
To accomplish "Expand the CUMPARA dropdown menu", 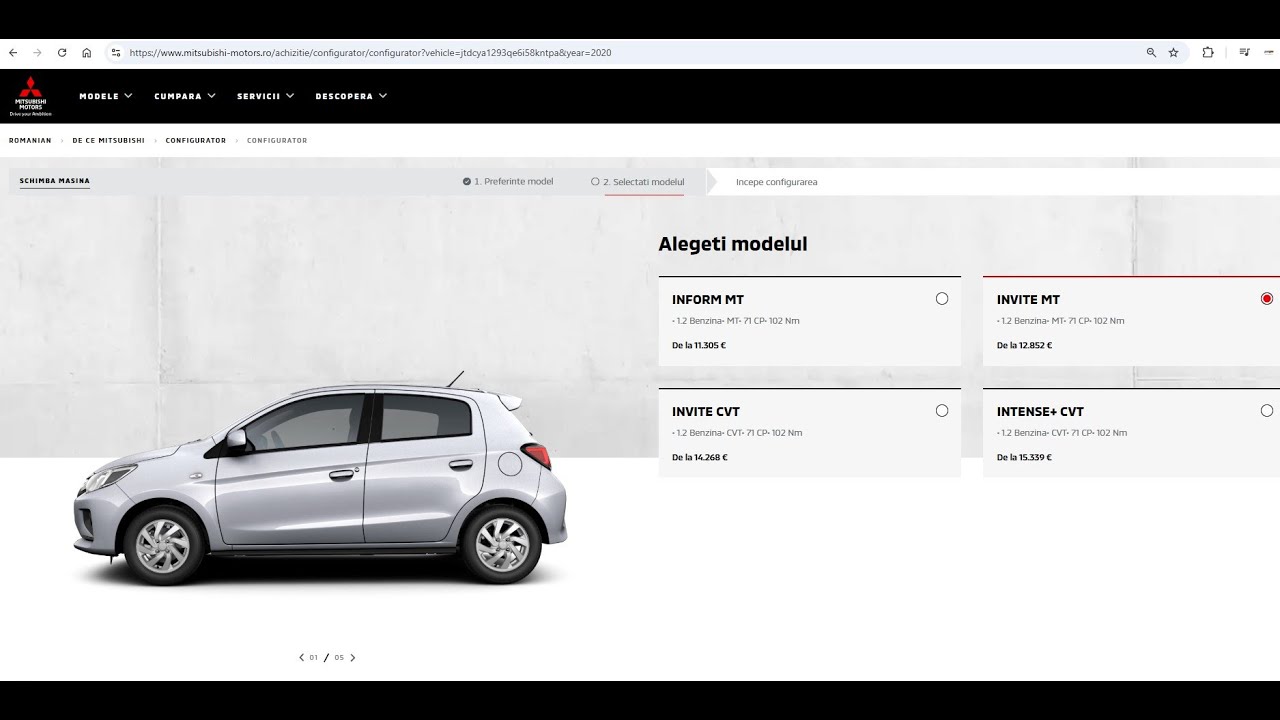I will coord(185,96).
